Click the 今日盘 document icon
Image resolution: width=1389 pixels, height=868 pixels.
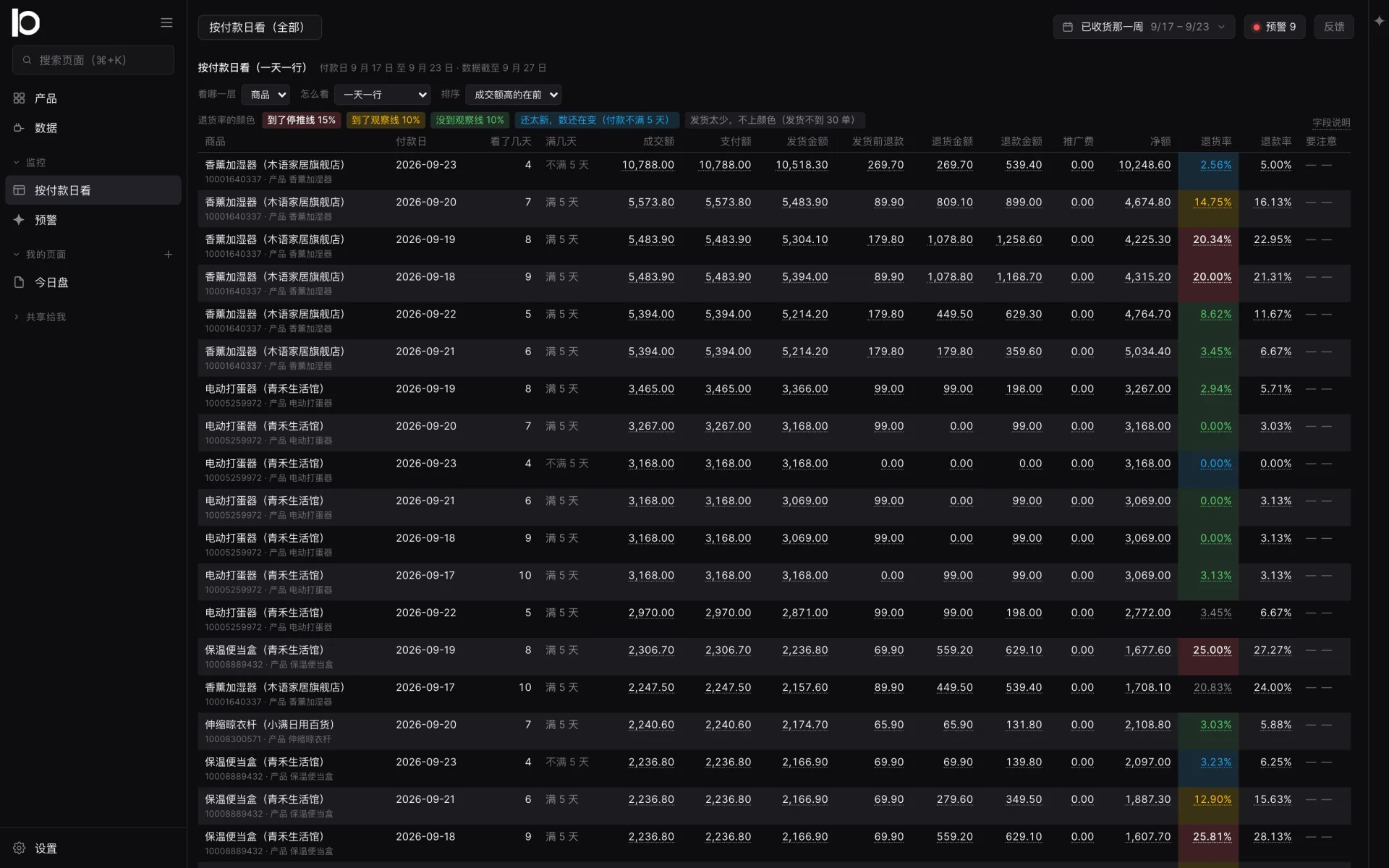pos(20,282)
